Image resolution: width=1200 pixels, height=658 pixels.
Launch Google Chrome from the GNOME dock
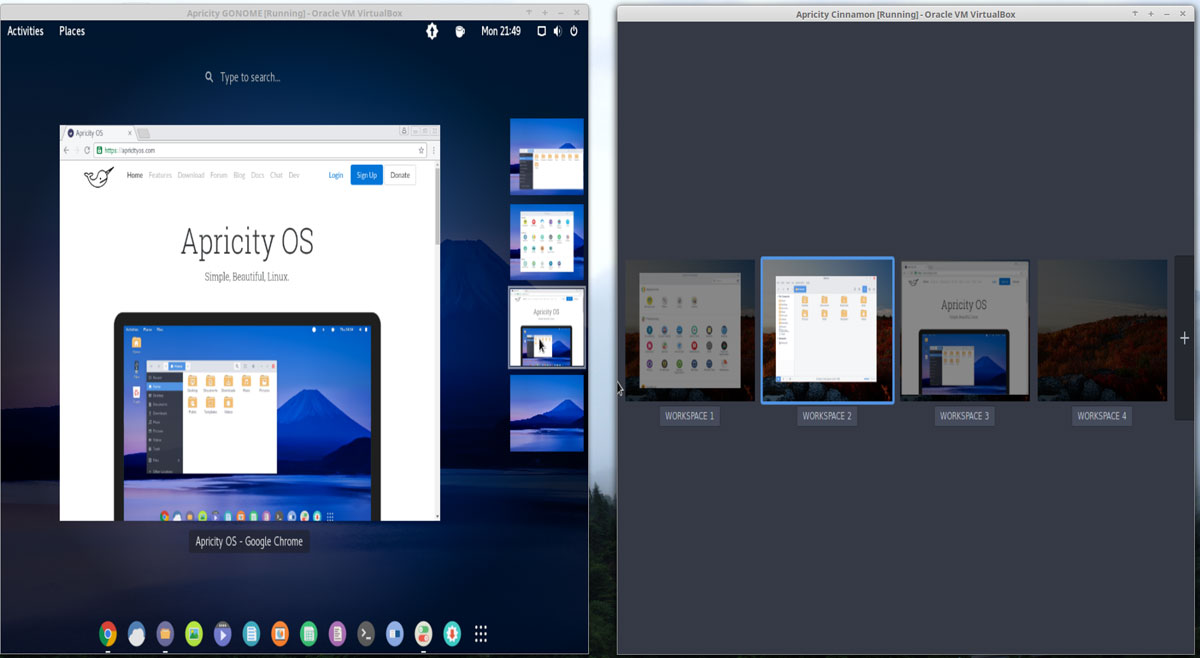coord(108,633)
